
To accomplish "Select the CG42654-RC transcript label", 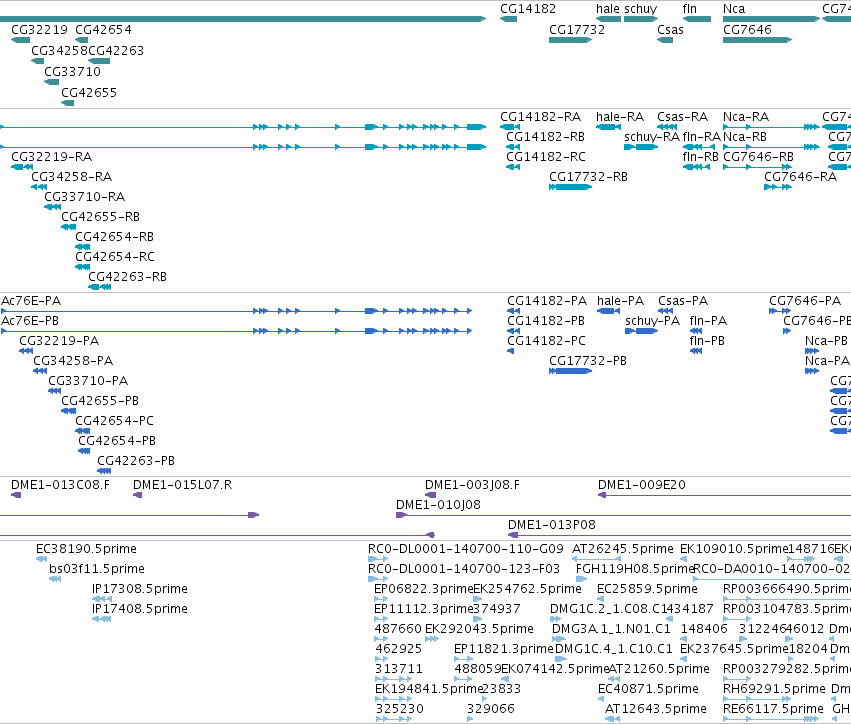I will [x=115, y=257].
